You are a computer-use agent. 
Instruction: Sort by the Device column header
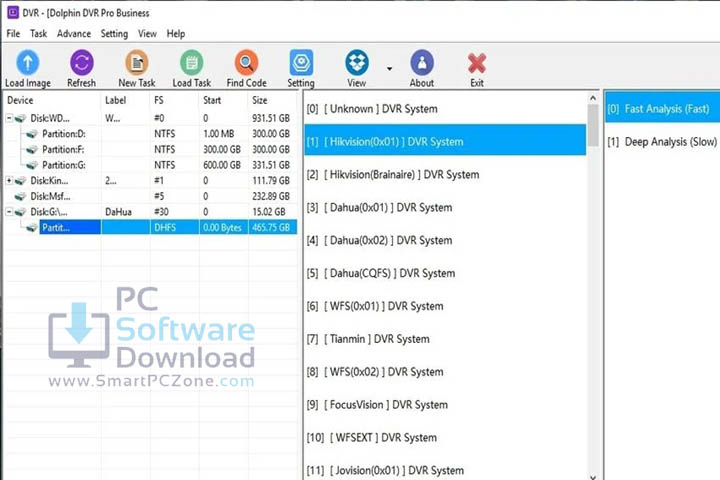52,100
